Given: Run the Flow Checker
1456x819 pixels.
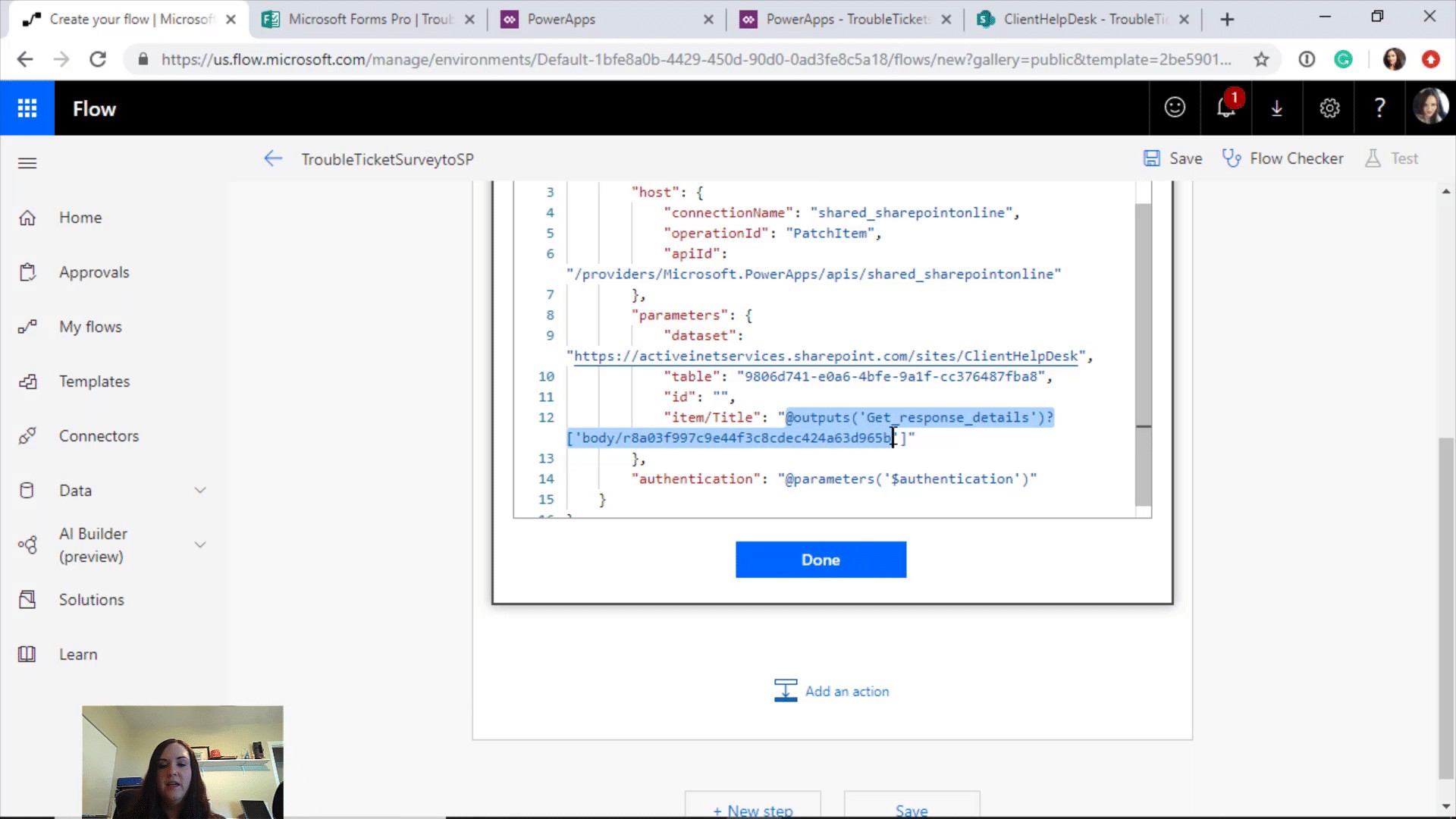Looking at the screenshot, I should pos(1282,158).
